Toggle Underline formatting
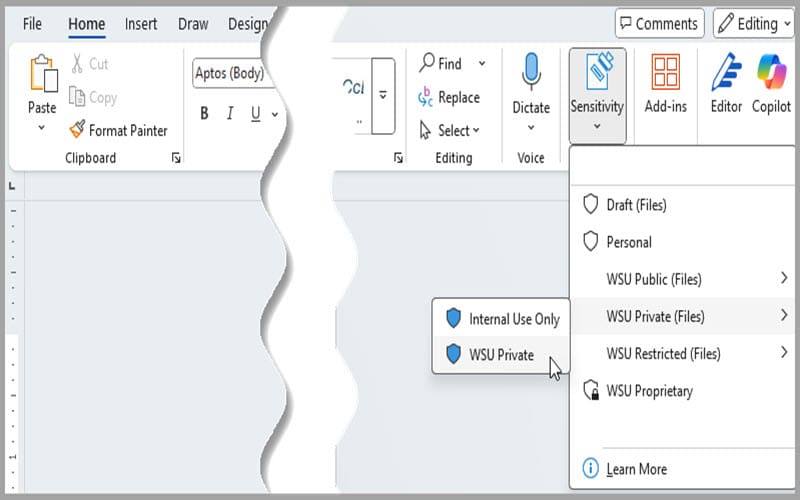Screen dimensions: 800x500 [256, 113]
